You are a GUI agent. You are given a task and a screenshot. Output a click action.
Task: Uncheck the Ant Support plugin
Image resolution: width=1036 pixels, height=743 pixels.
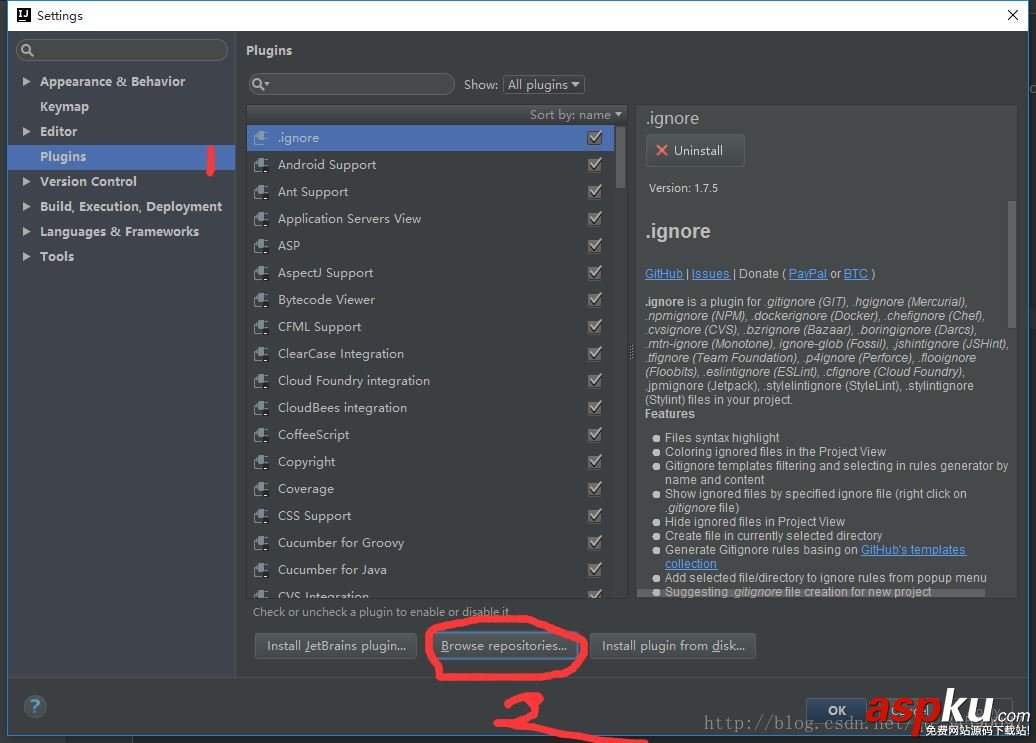click(x=595, y=191)
